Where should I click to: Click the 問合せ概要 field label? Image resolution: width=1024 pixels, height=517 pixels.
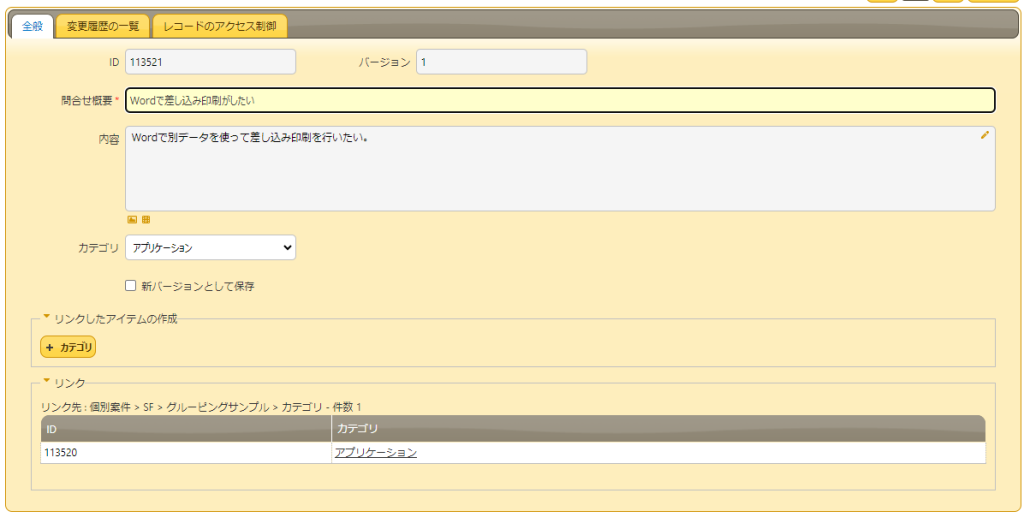pyautogui.click(x=87, y=101)
